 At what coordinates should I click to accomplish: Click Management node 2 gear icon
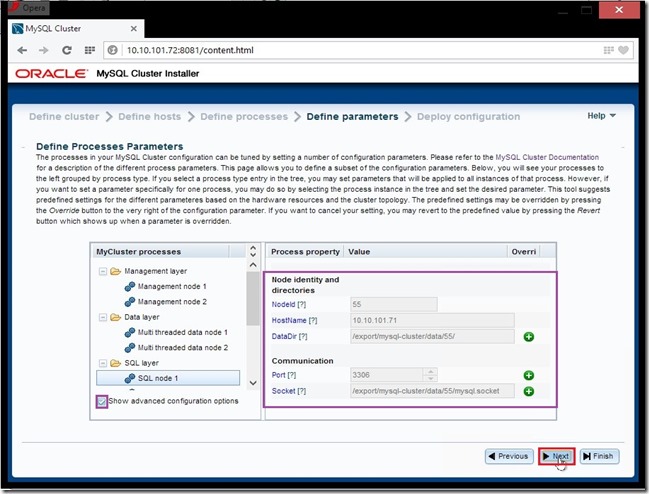130,302
